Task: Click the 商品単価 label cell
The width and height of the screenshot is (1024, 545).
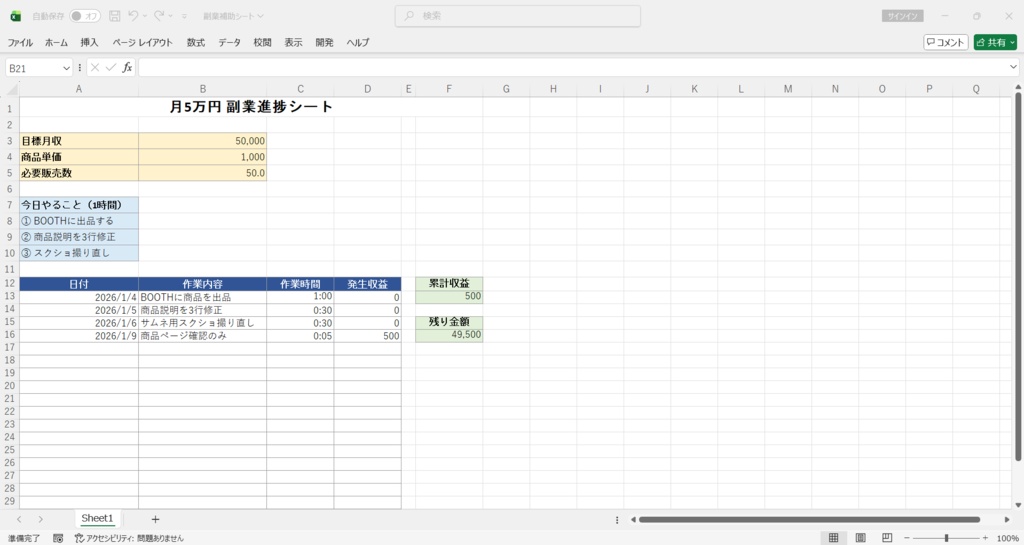Action: point(79,157)
